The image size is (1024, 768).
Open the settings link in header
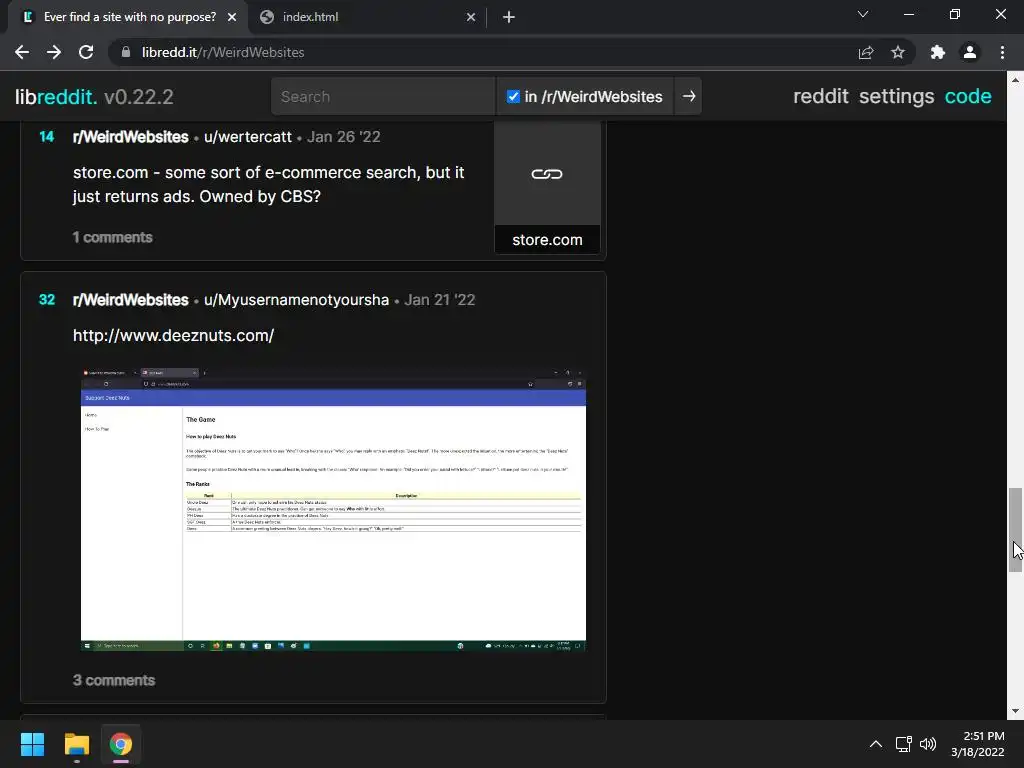[x=896, y=97]
